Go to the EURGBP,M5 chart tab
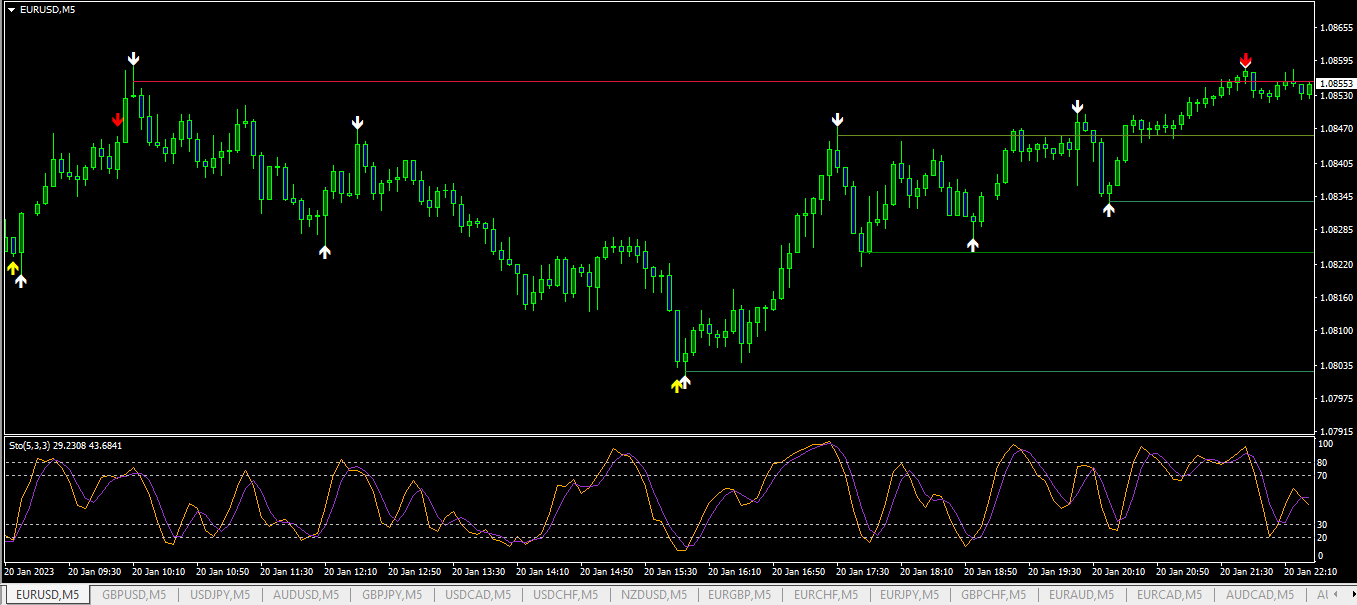This screenshot has width=1357, height=605. click(x=741, y=595)
